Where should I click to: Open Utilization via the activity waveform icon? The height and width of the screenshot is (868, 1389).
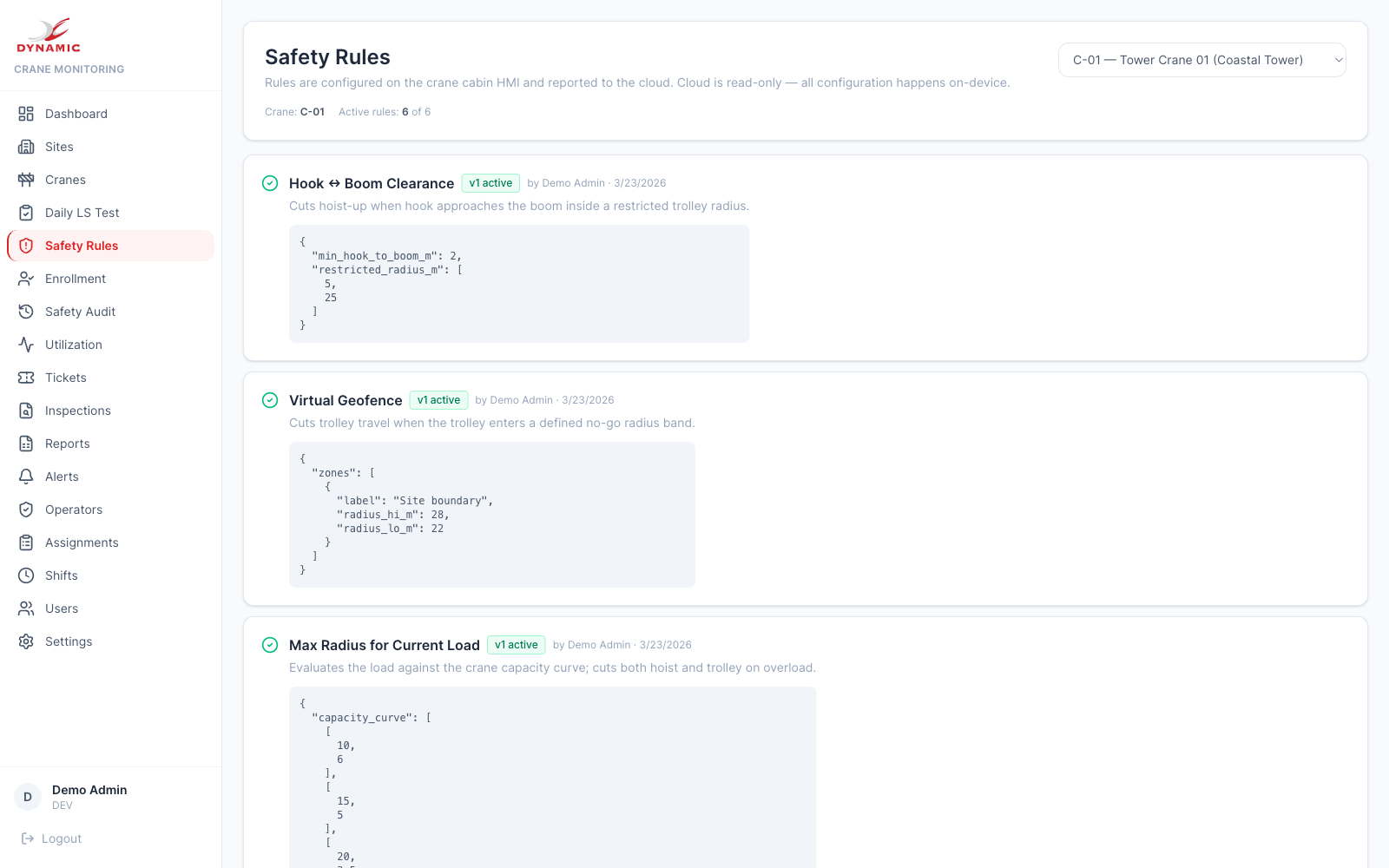click(26, 345)
